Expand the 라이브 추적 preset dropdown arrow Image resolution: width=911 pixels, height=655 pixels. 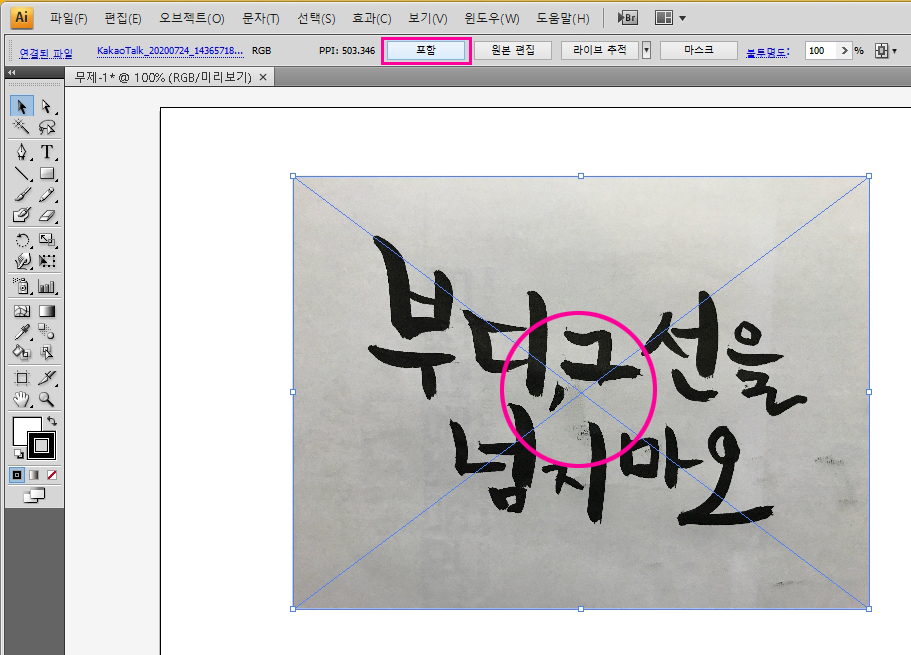(646, 51)
